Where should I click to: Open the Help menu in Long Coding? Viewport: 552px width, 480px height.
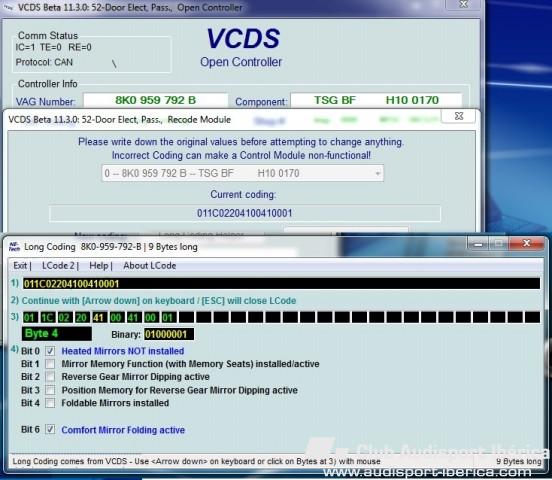pyautogui.click(x=100, y=266)
